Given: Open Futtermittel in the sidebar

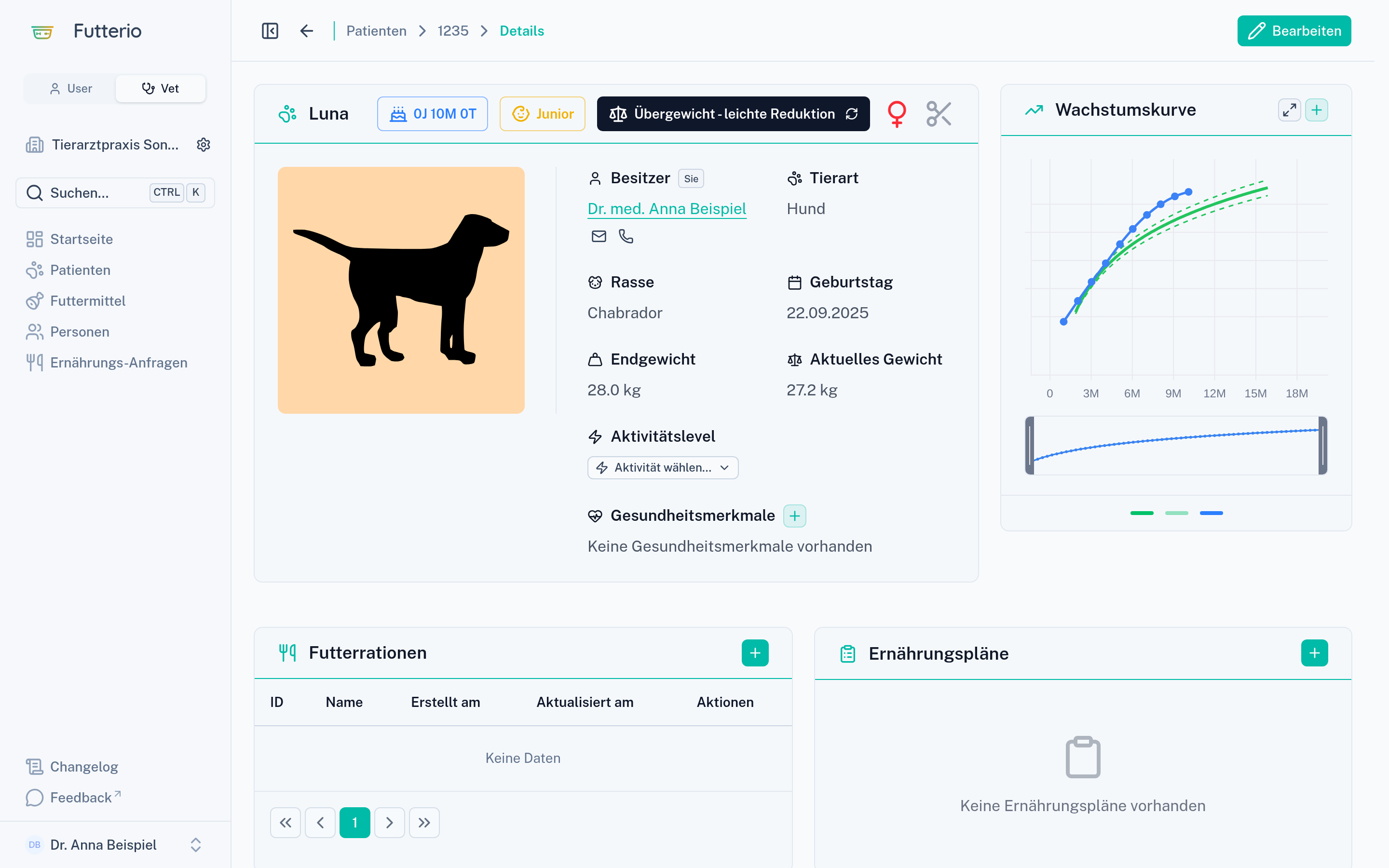Looking at the screenshot, I should click(88, 301).
